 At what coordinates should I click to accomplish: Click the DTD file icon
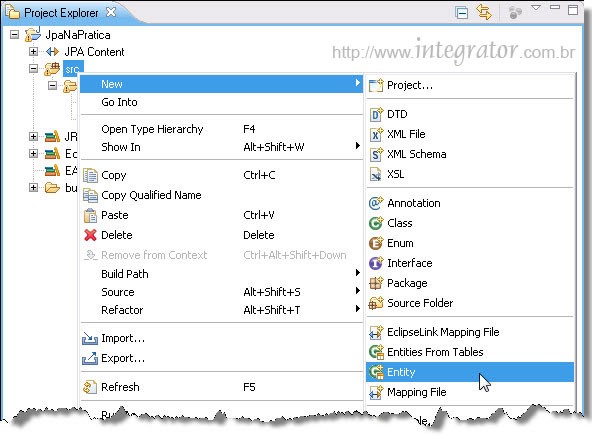[x=376, y=114]
